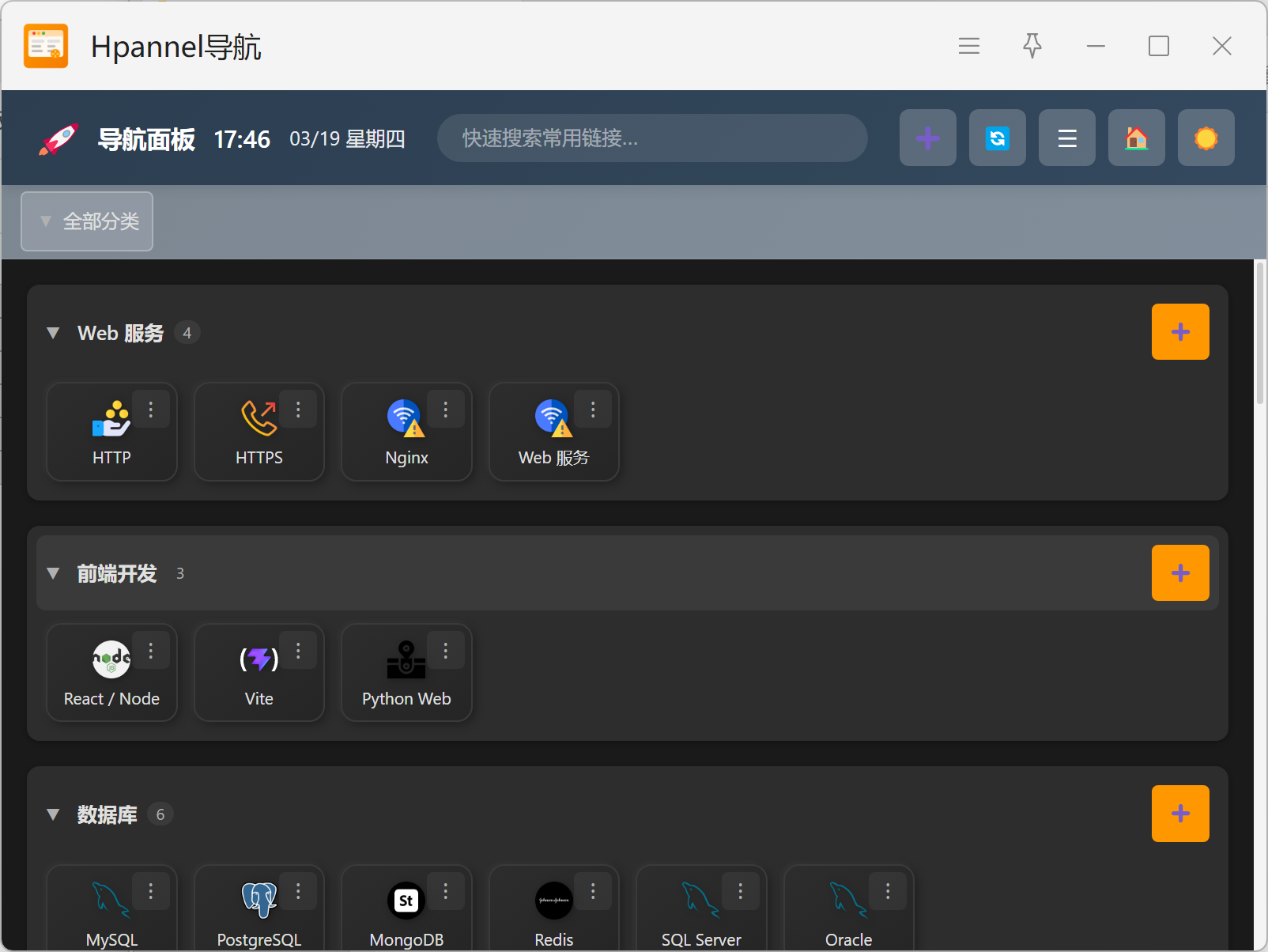Viewport: 1268px width, 952px height.
Task: Pin the window with pushpin icon
Action: click(x=1032, y=46)
